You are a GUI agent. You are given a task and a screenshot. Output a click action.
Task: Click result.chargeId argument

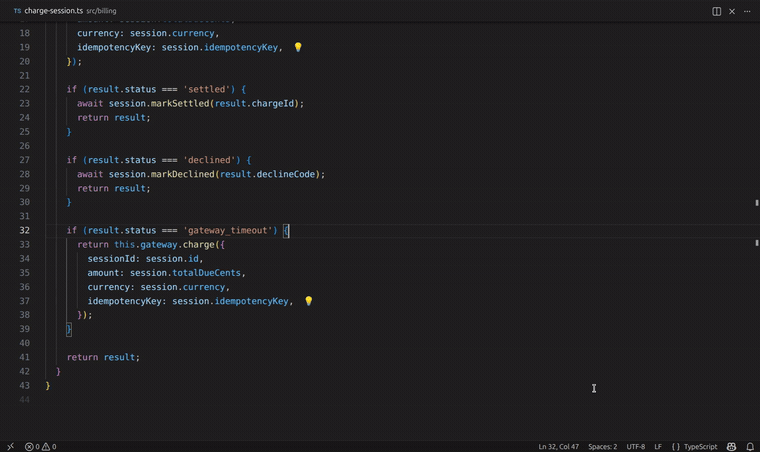tap(254, 103)
